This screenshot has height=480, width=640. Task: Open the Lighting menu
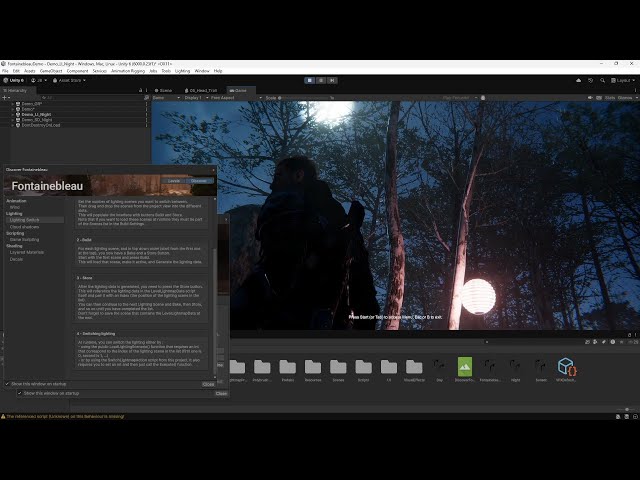click(x=182, y=71)
